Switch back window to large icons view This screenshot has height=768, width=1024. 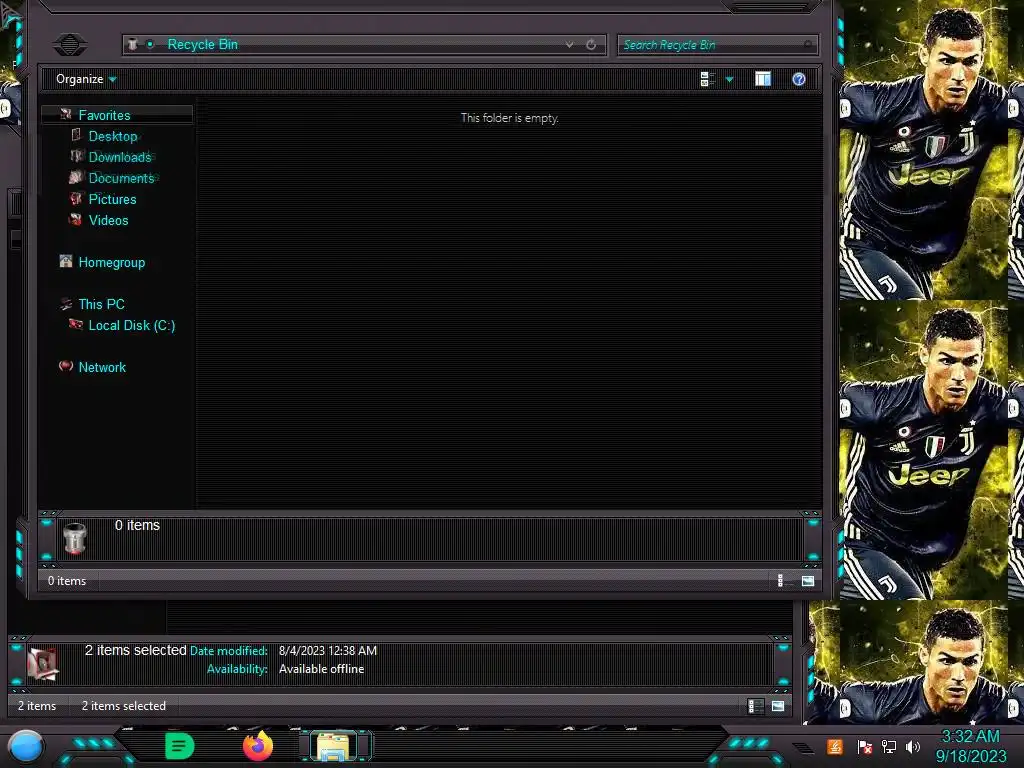(778, 706)
